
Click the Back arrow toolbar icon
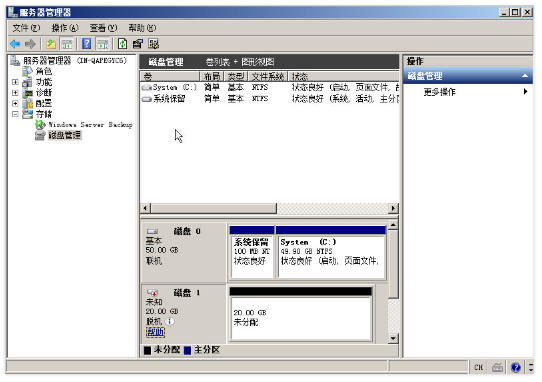tap(15, 44)
